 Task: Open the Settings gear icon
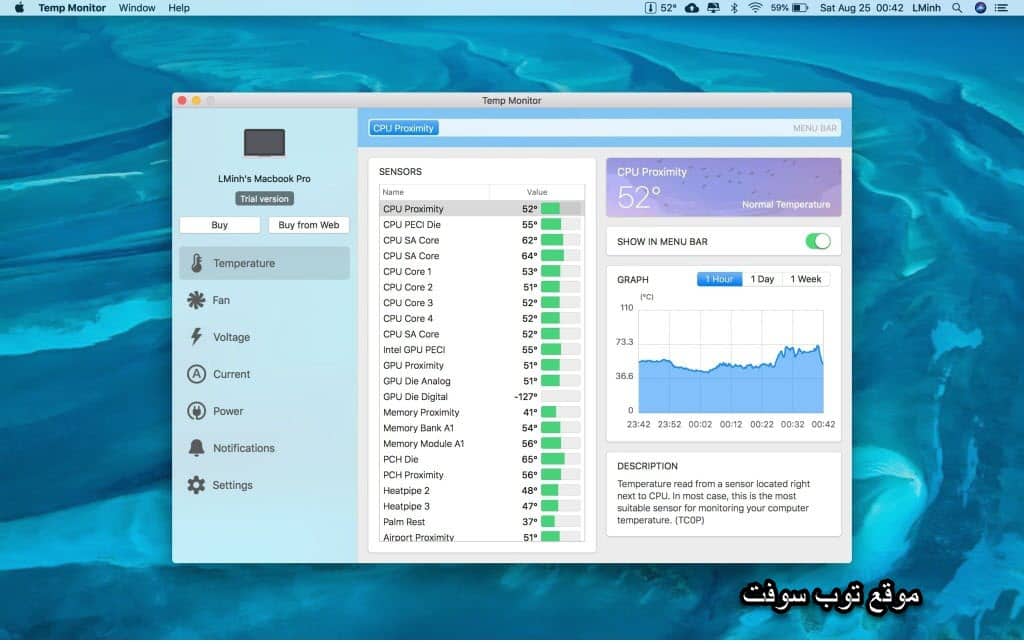196,485
